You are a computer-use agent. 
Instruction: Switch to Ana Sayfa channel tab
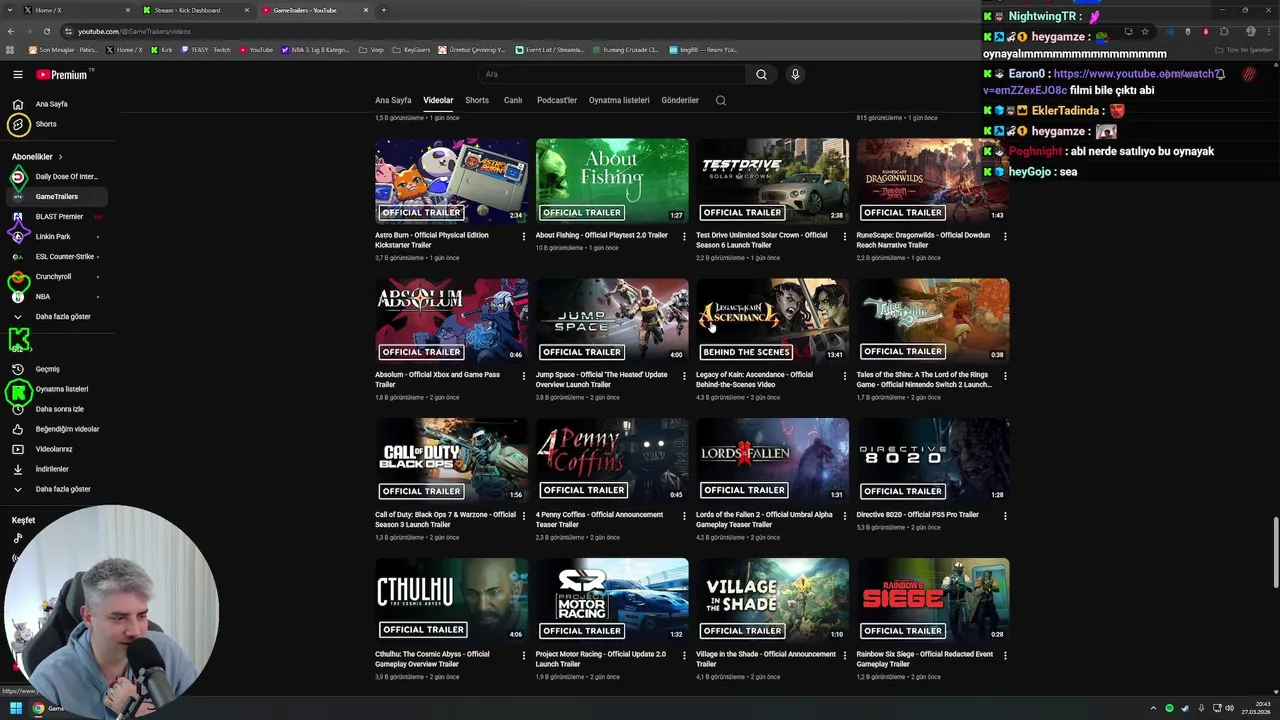pyautogui.click(x=393, y=100)
